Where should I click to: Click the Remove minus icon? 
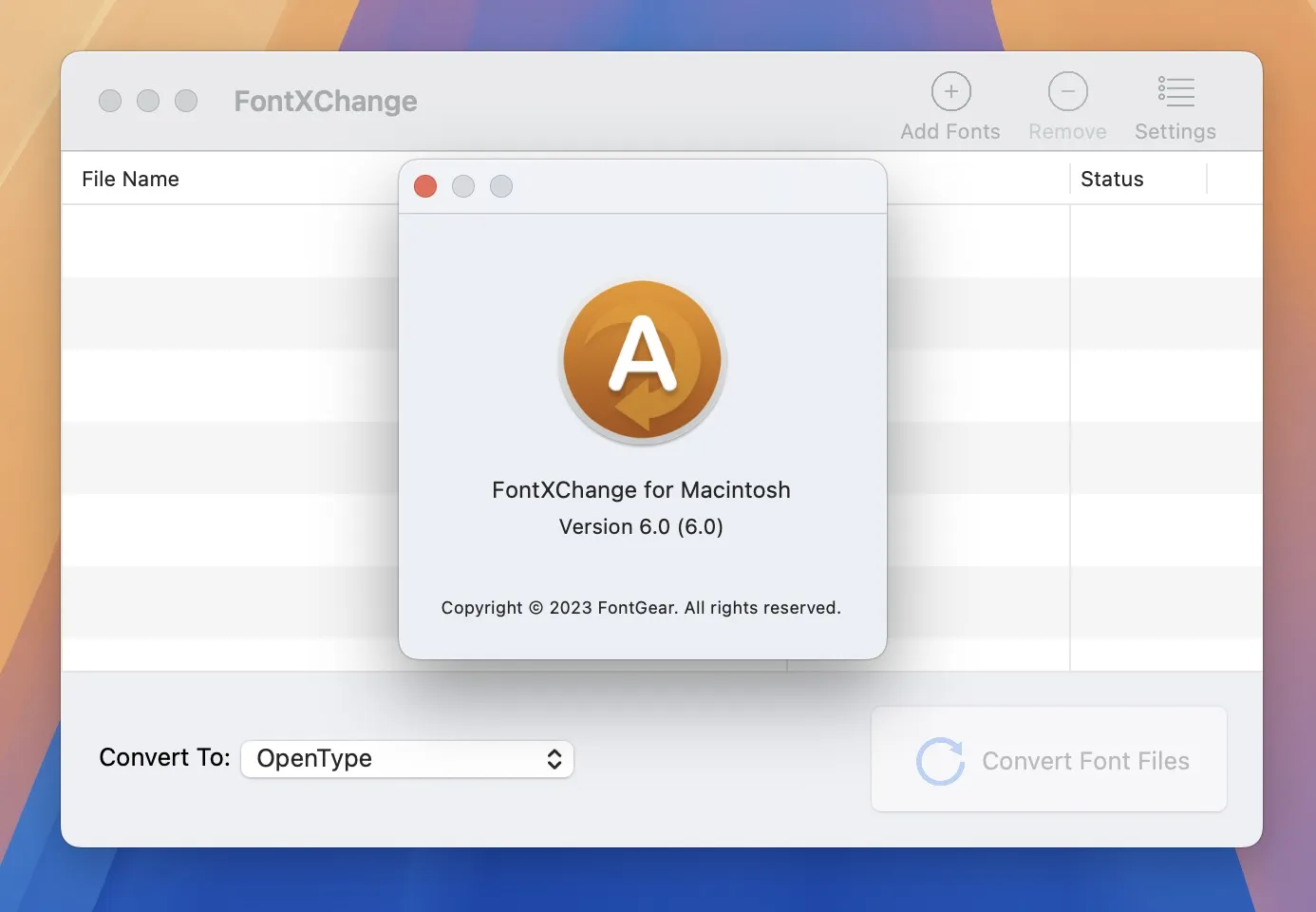click(x=1067, y=91)
